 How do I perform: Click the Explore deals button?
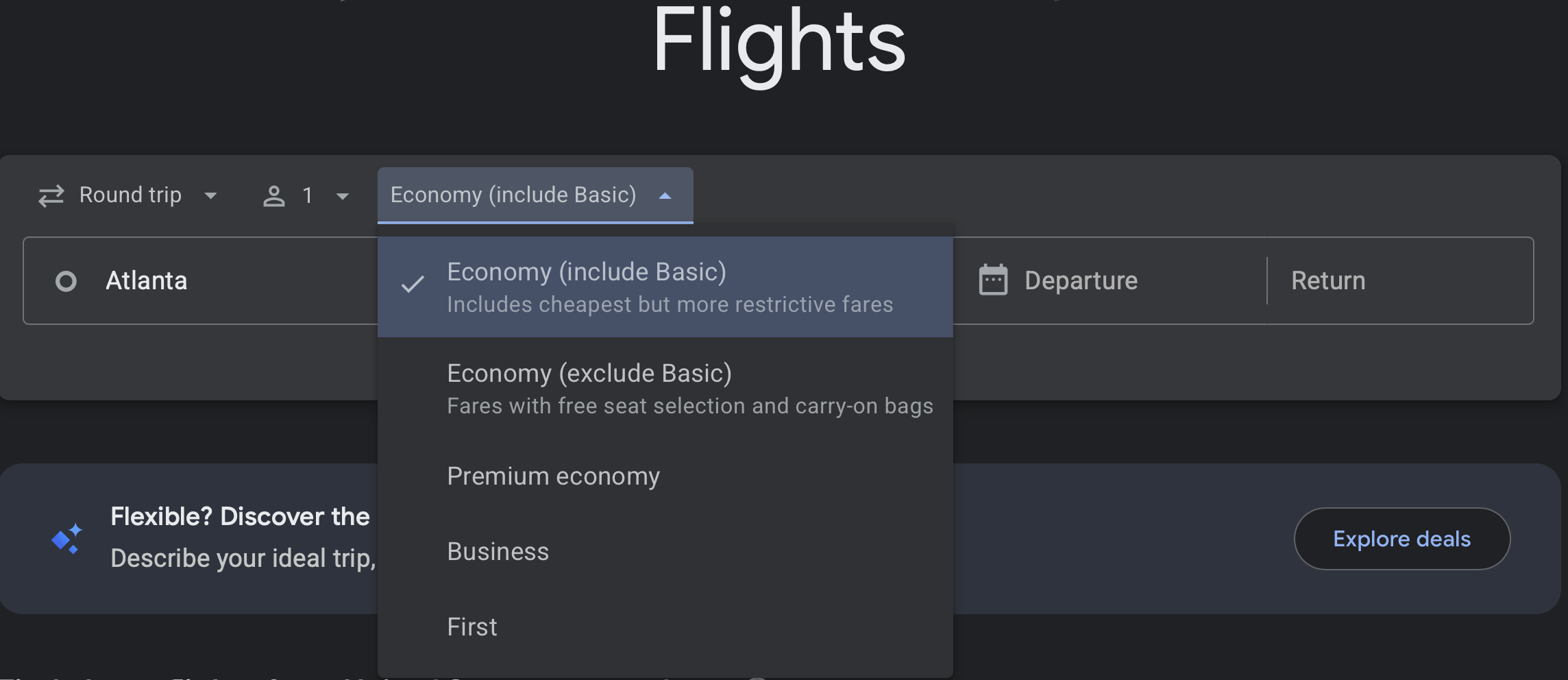[x=1401, y=539]
